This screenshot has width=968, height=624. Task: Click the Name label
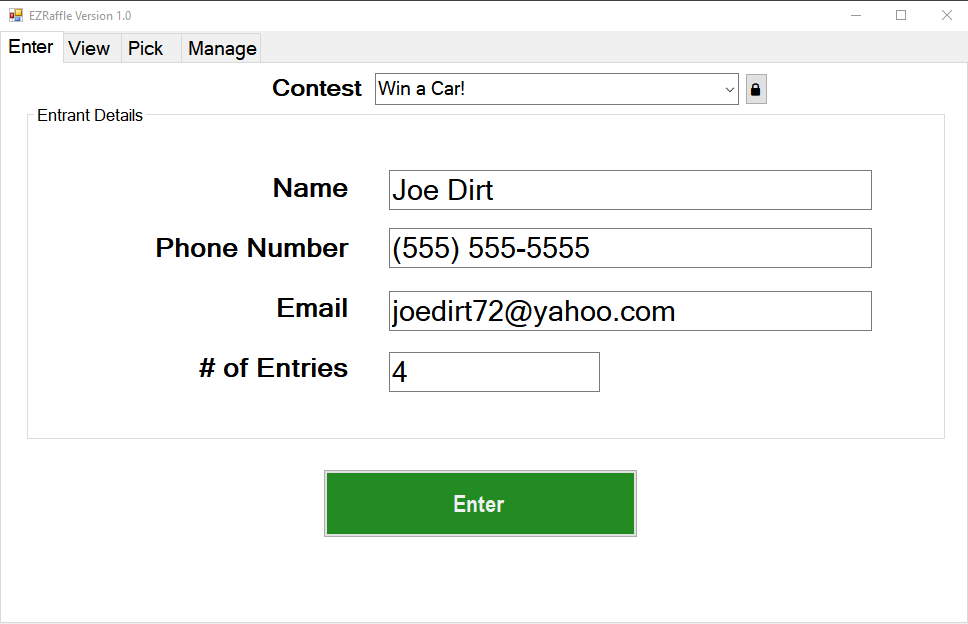click(x=311, y=188)
